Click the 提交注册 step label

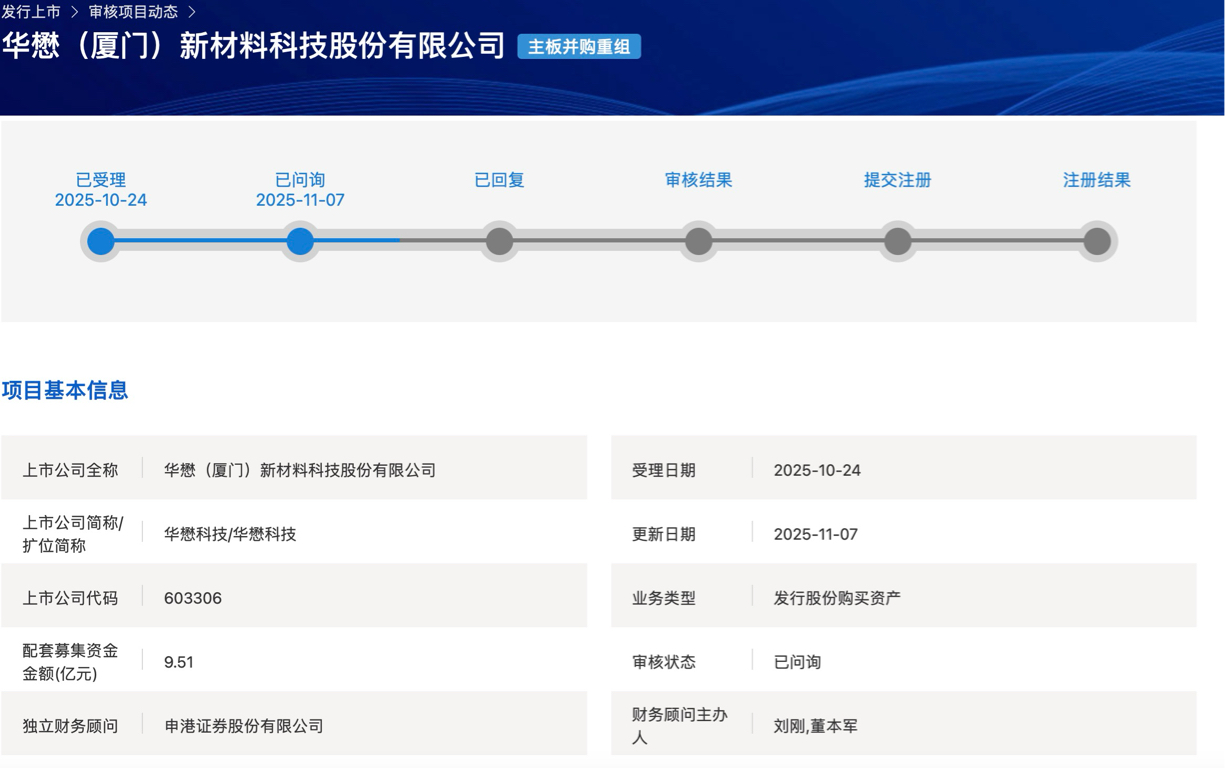click(898, 180)
